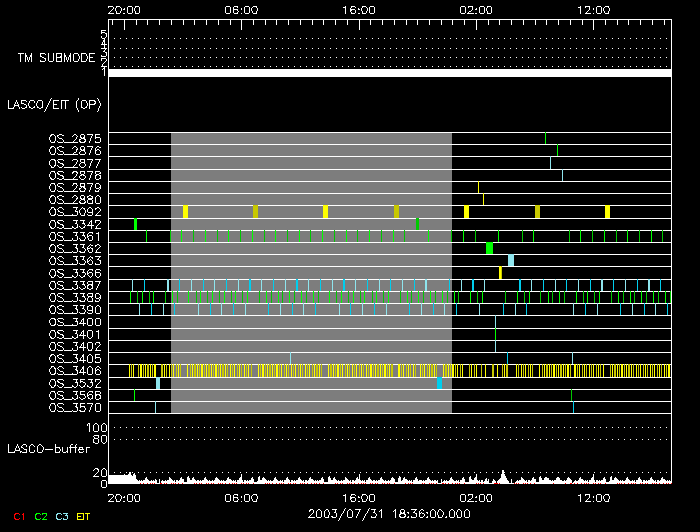The height and width of the screenshot is (532, 700).
Task: Click the white TM SUBMODE level 1 bar
Action: click(x=389, y=73)
